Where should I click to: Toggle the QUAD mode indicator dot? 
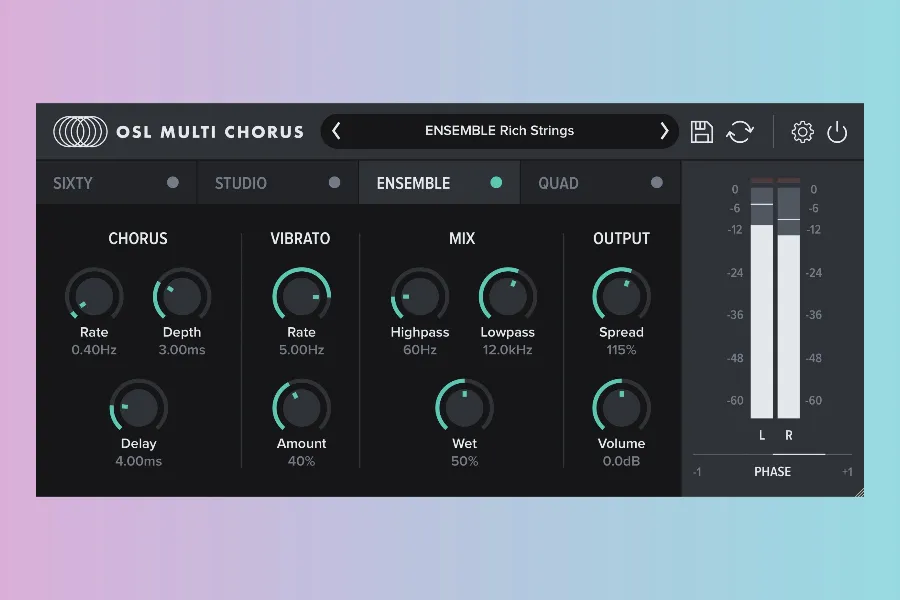click(x=657, y=183)
